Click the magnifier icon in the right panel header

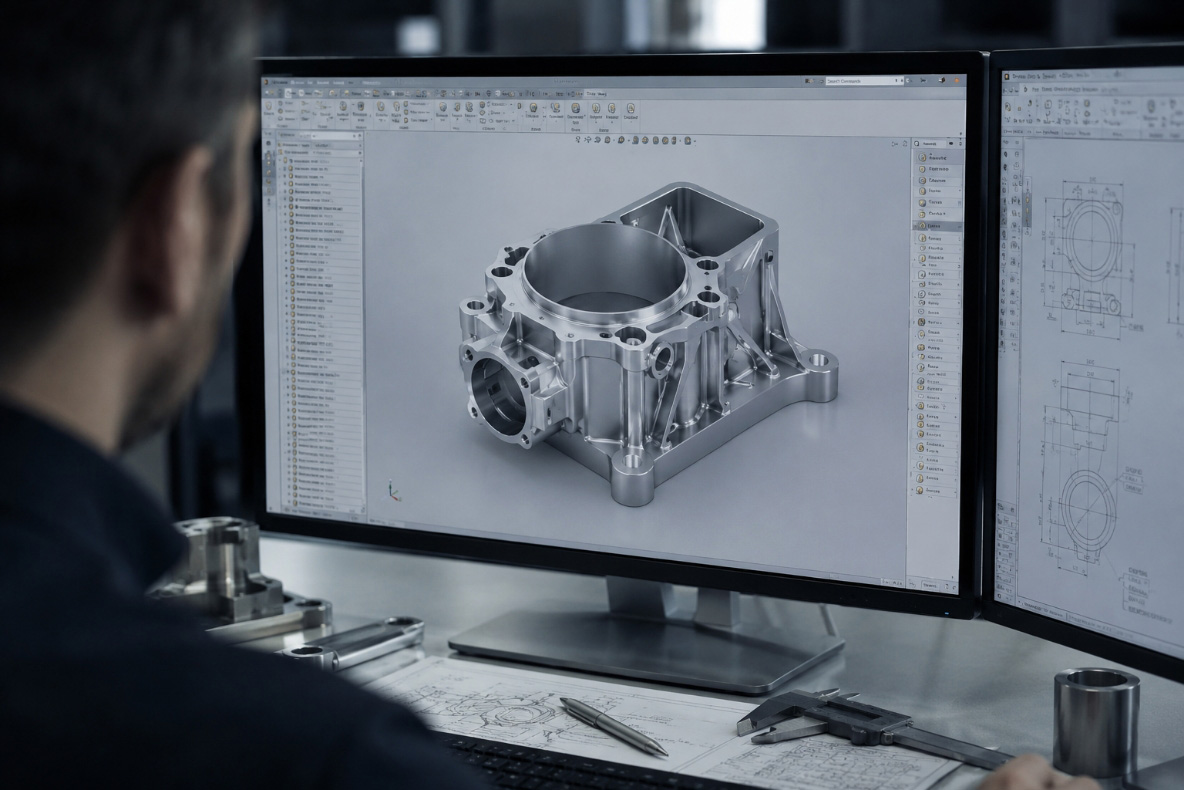(x=917, y=143)
